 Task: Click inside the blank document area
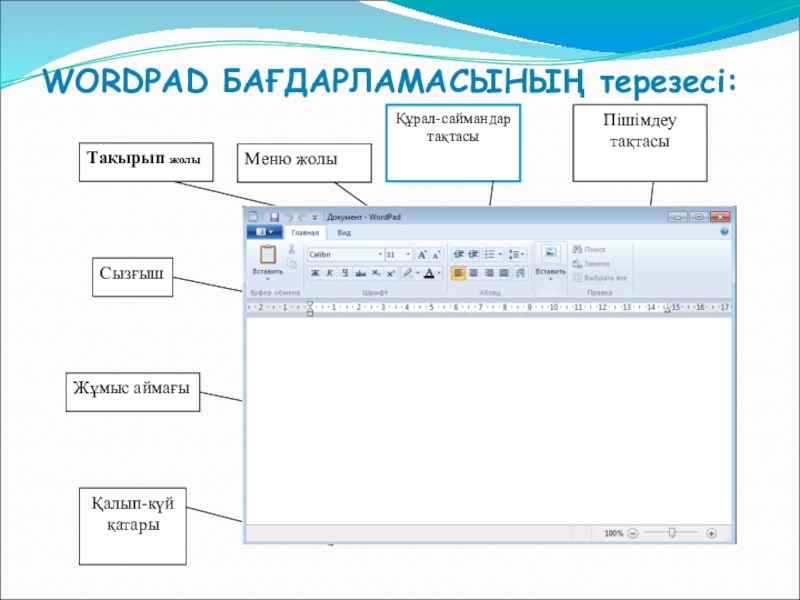tap(489, 420)
